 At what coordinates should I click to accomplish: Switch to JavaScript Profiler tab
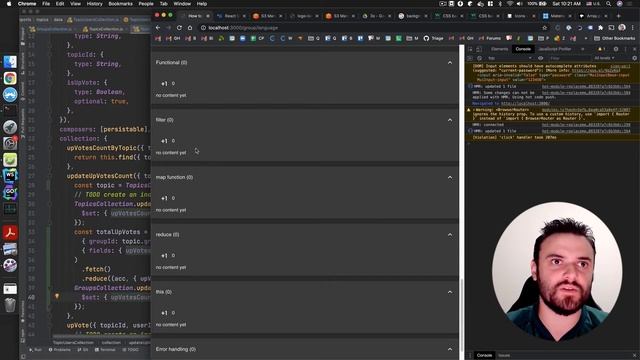[554, 49]
